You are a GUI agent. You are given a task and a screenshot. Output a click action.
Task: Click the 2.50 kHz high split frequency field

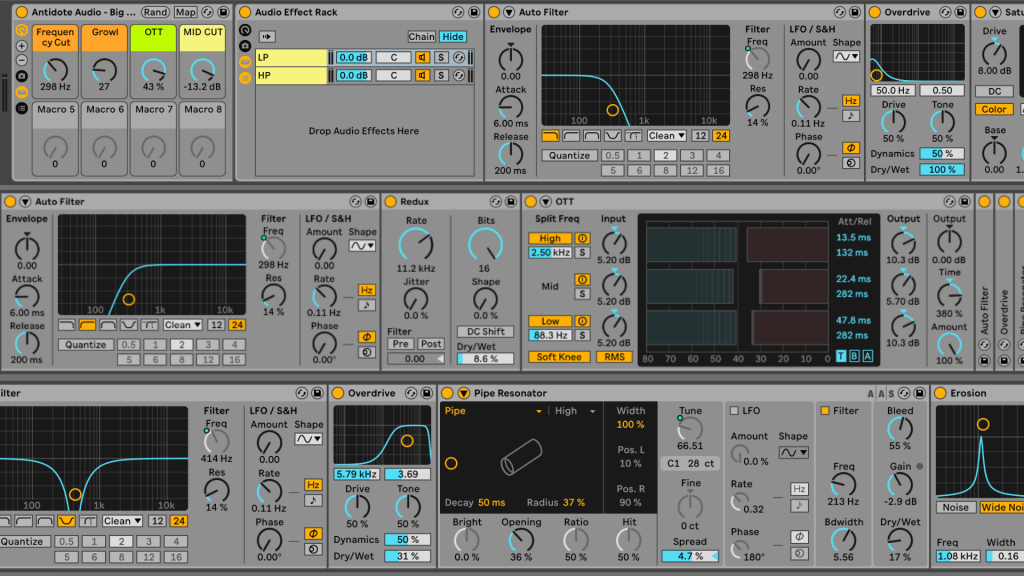(550, 253)
